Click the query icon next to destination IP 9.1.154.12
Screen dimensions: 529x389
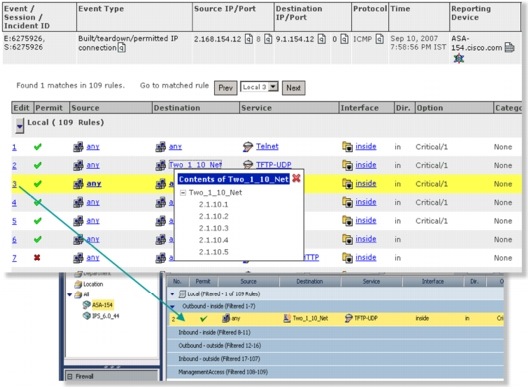(322, 39)
